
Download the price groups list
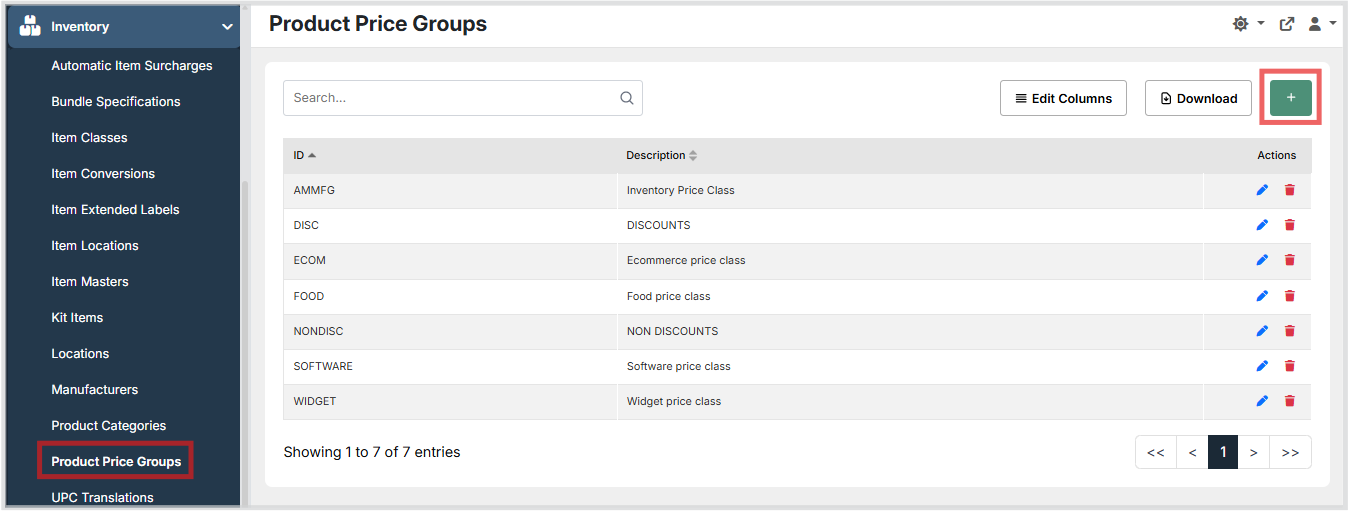click(x=1198, y=98)
